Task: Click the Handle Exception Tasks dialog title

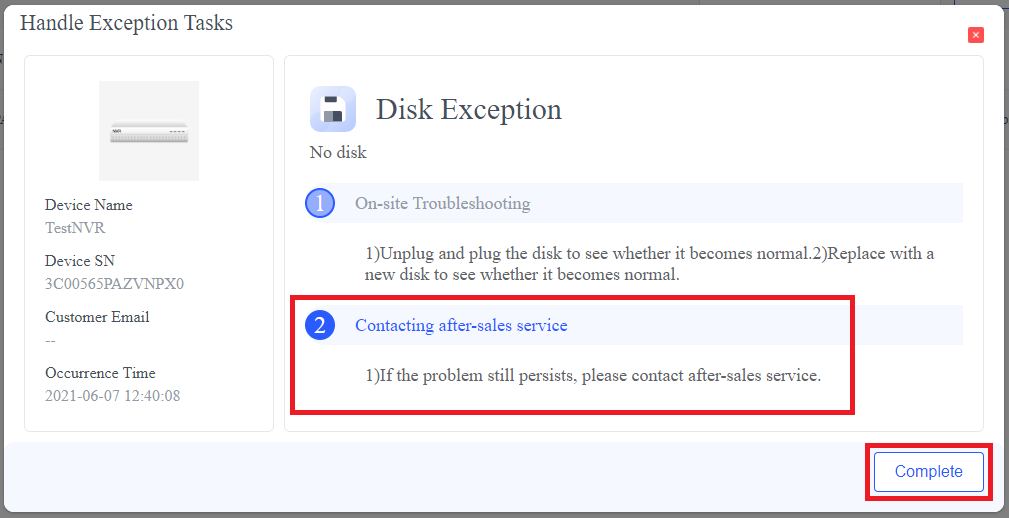Action: (x=126, y=23)
